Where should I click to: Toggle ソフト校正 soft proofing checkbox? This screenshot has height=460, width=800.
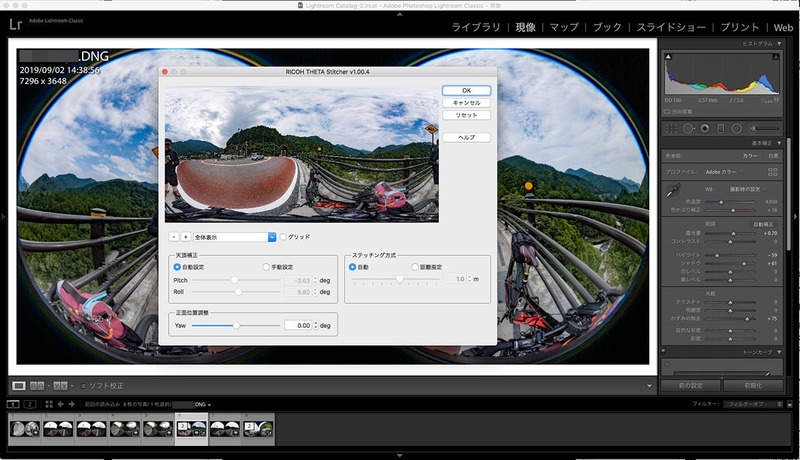pos(84,386)
